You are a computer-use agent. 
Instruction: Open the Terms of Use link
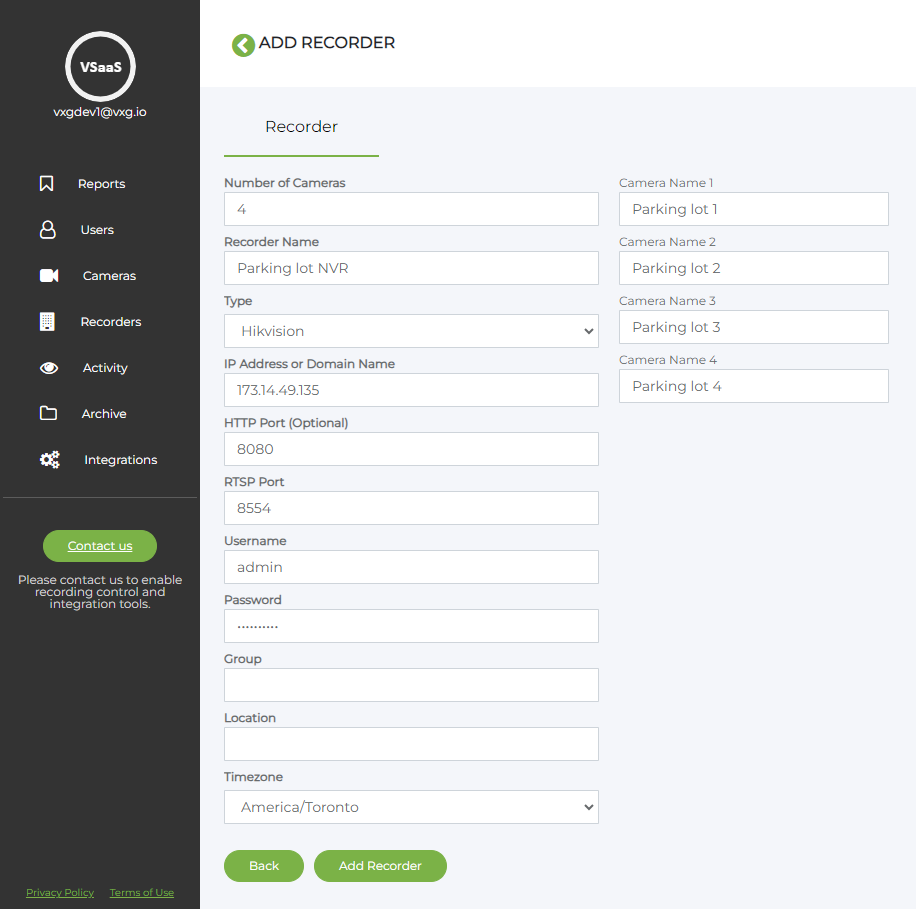tap(141, 893)
